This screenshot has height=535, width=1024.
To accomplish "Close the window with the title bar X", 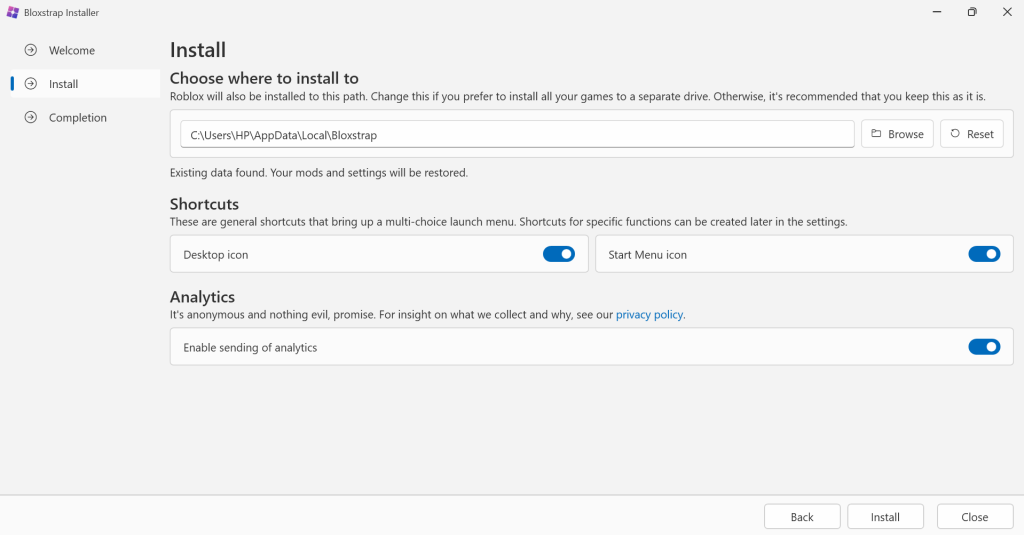I will click(1007, 12).
